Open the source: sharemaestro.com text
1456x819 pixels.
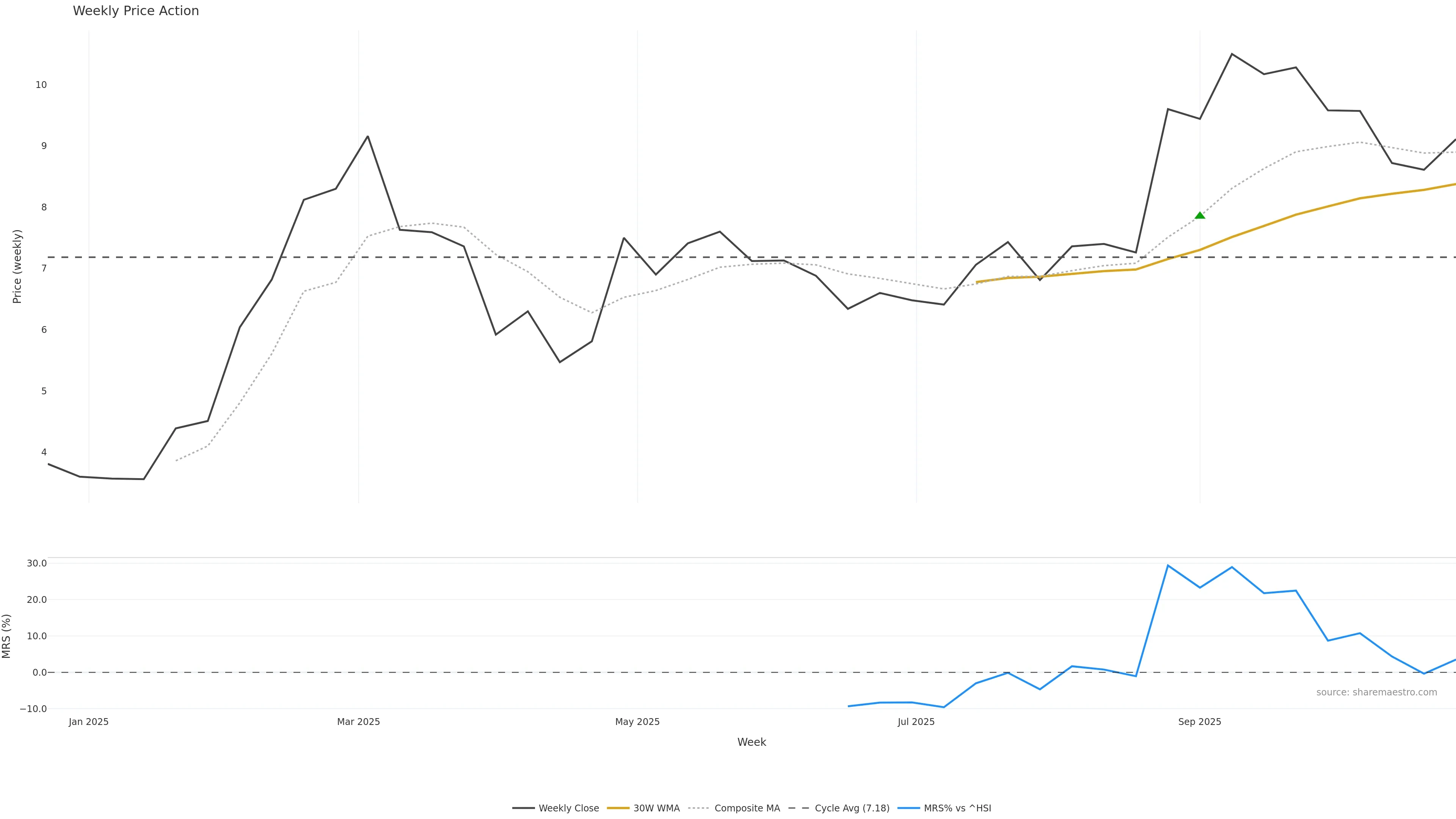click(x=1376, y=692)
